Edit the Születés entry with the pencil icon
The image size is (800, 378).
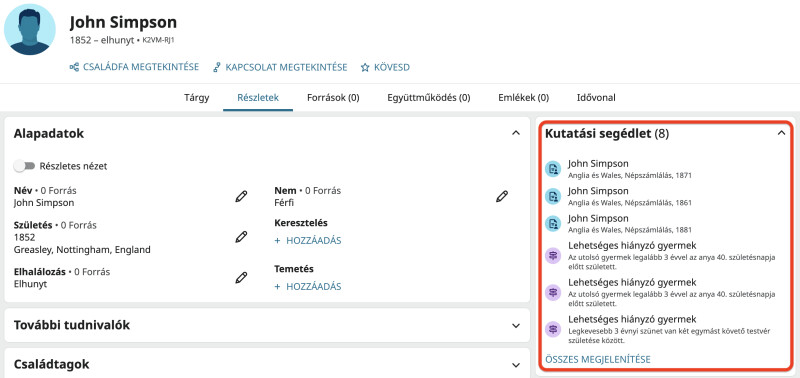pos(241,237)
